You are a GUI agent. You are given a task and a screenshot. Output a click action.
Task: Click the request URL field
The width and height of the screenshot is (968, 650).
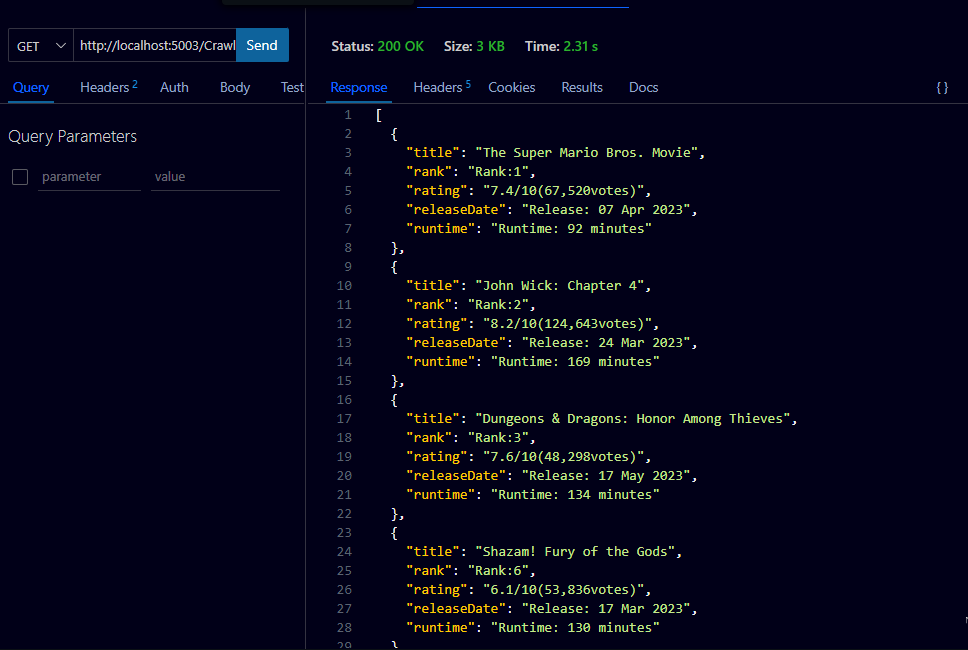(155, 45)
